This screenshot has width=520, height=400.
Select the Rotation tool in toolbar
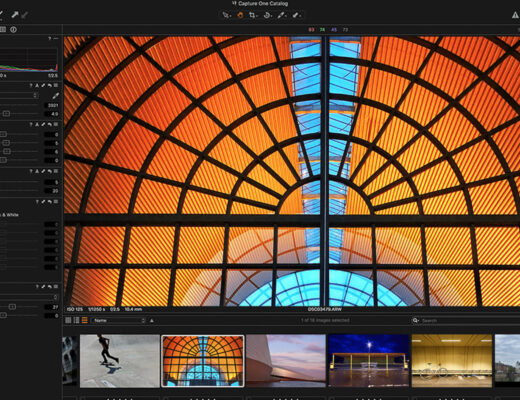click(x=267, y=15)
